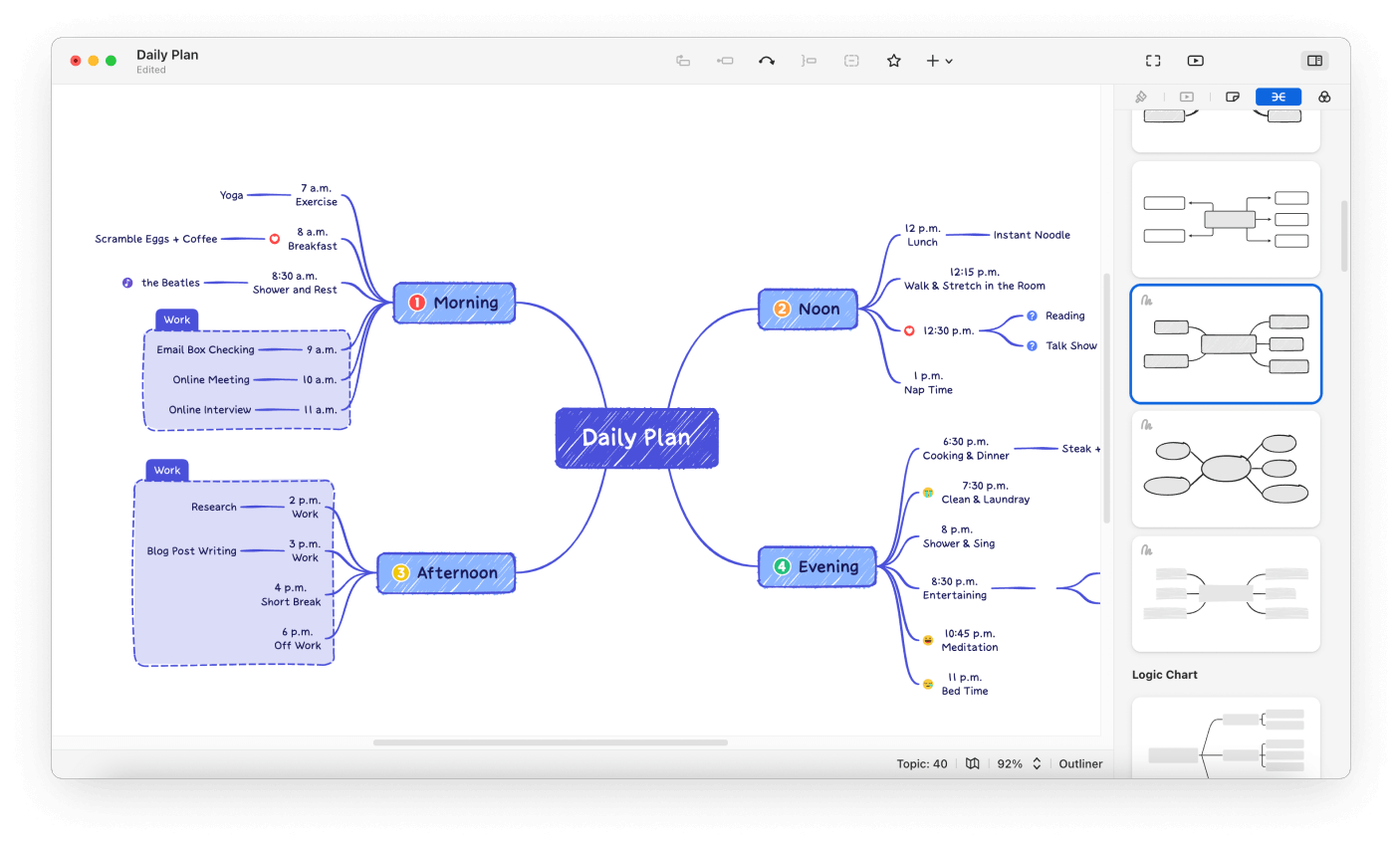Open the zoom percentage stepper
1400x842 pixels.
pos(1036,763)
